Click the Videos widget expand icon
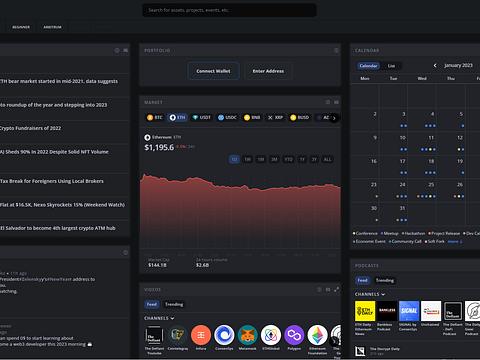Viewport: 480px width, 360px height. pyautogui.click(x=336, y=290)
